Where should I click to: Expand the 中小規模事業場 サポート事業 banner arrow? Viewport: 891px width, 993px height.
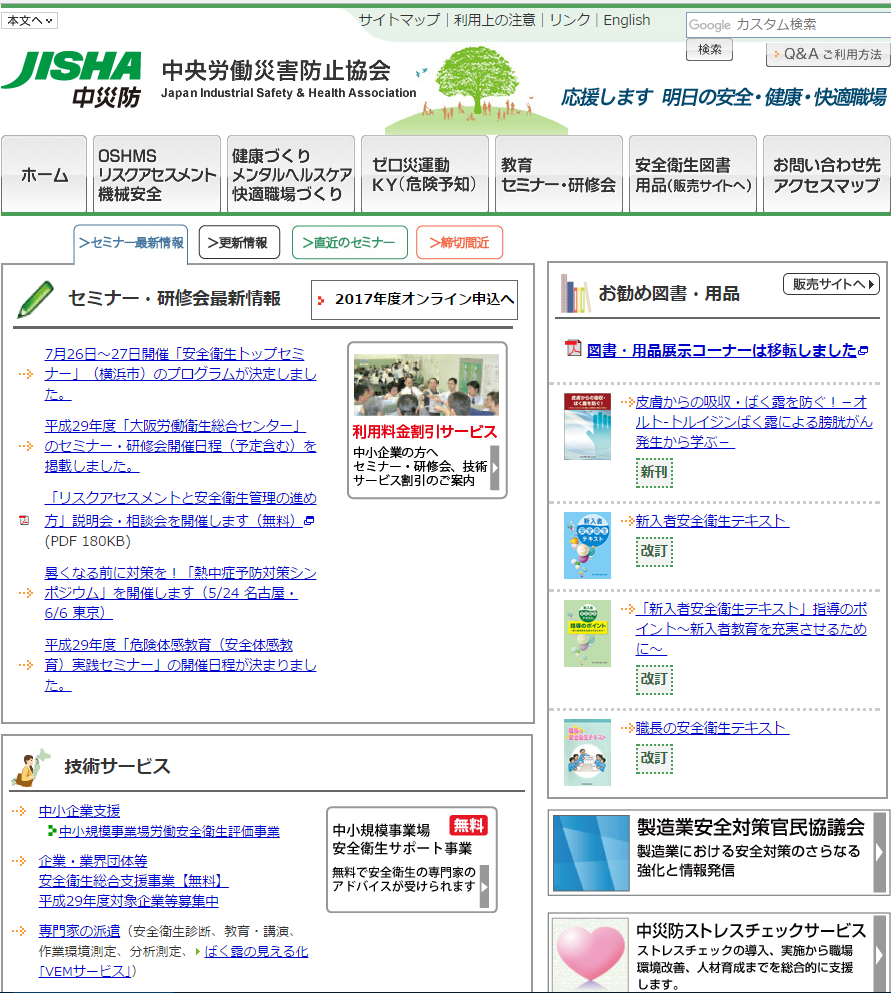(x=484, y=886)
